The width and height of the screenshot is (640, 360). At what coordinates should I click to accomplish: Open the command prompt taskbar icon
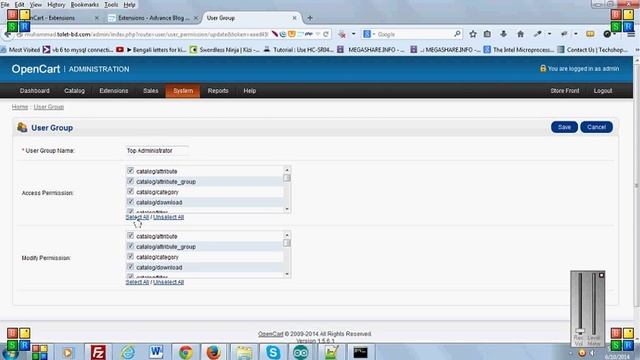tap(360, 352)
